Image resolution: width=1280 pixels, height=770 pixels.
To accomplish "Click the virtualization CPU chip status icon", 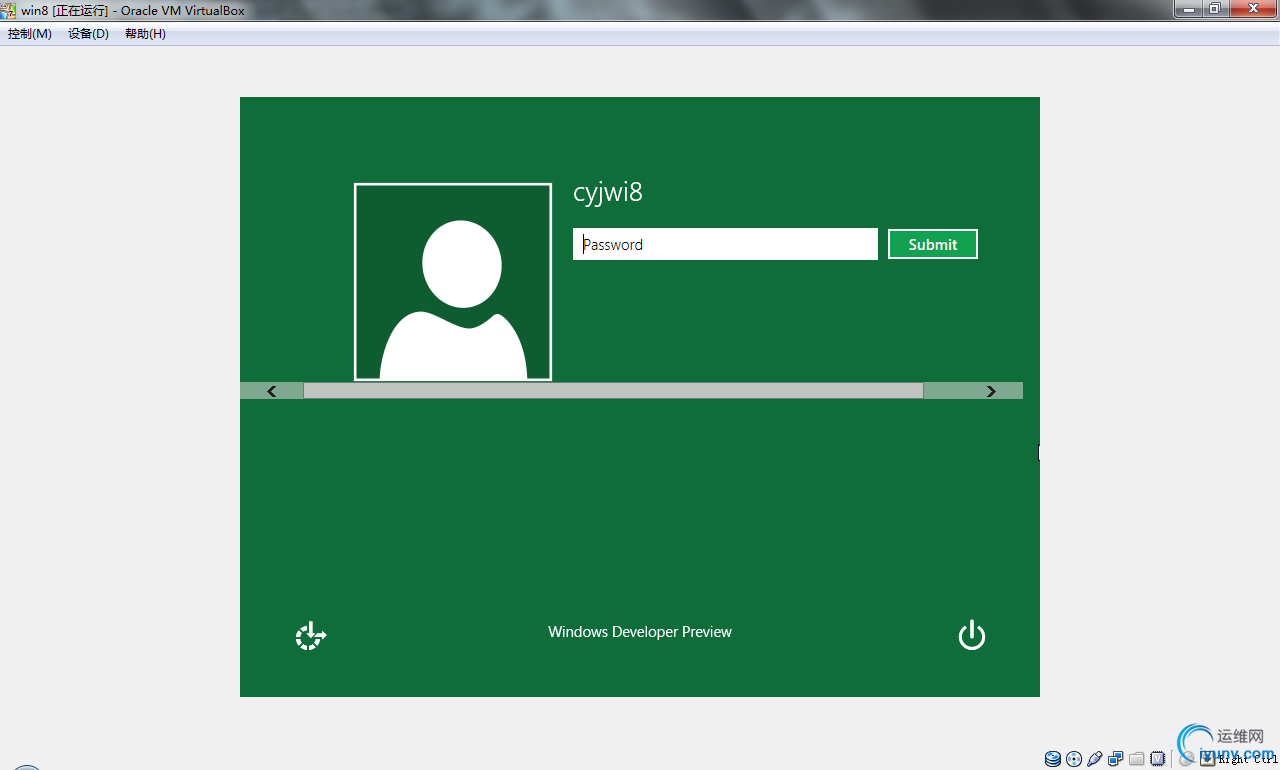I will tap(1158, 759).
